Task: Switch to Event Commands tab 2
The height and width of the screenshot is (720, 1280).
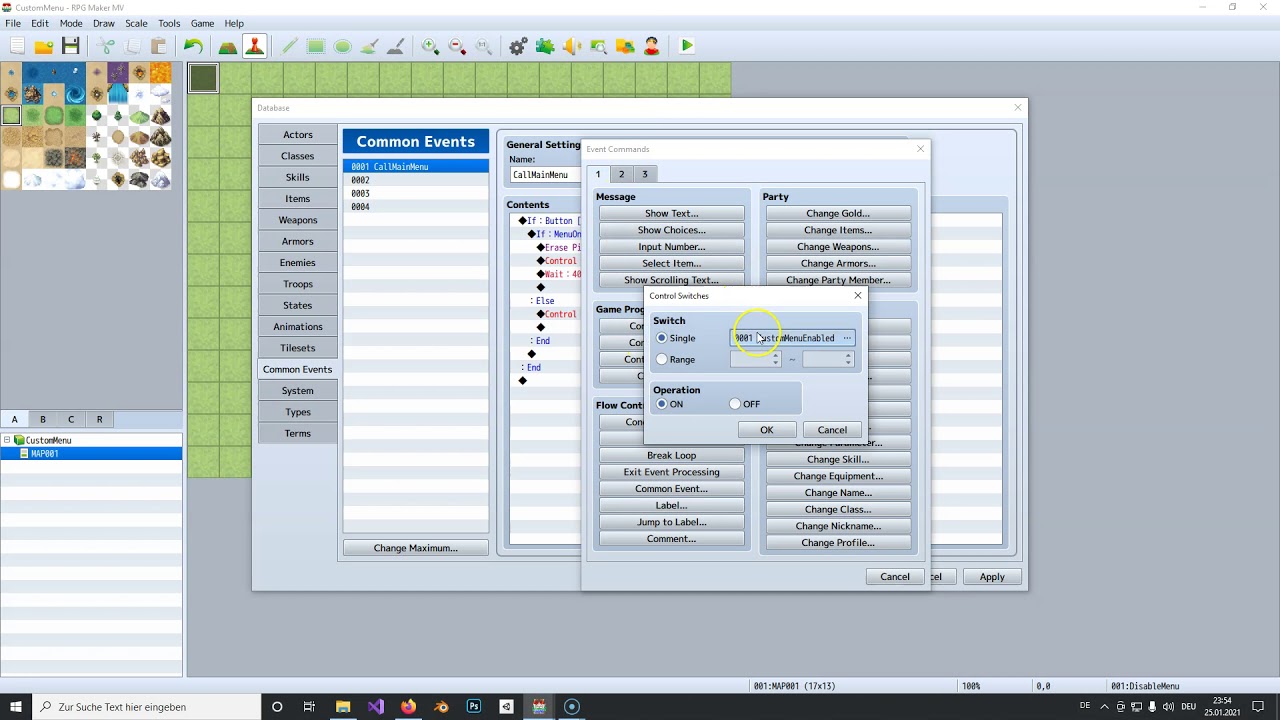Action: (x=621, y=174)
